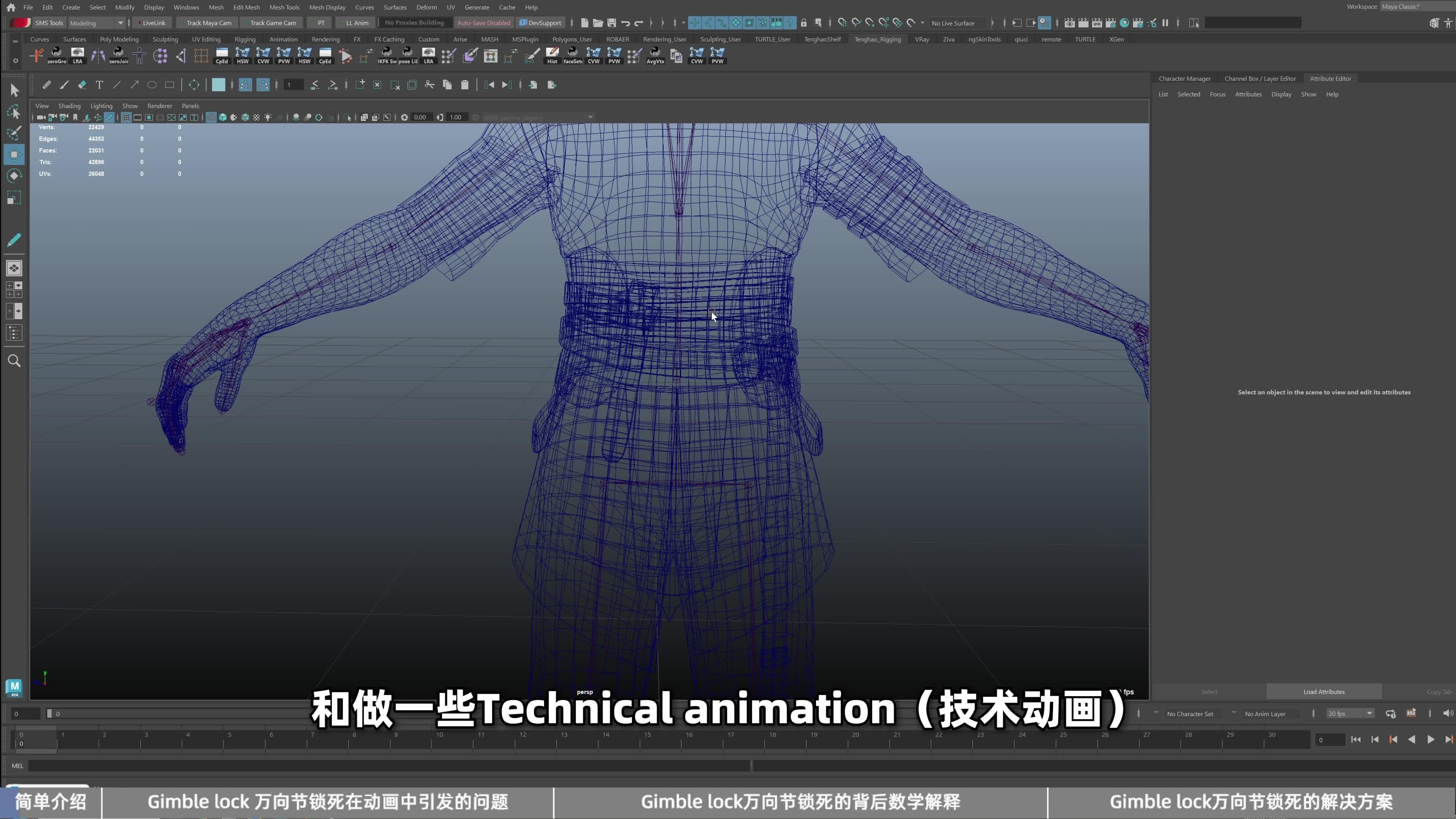Toggle the viewport wireframe shading icon
This screenshot has height=819, width=1456.
pyautogui.click(x=212, y=117)
